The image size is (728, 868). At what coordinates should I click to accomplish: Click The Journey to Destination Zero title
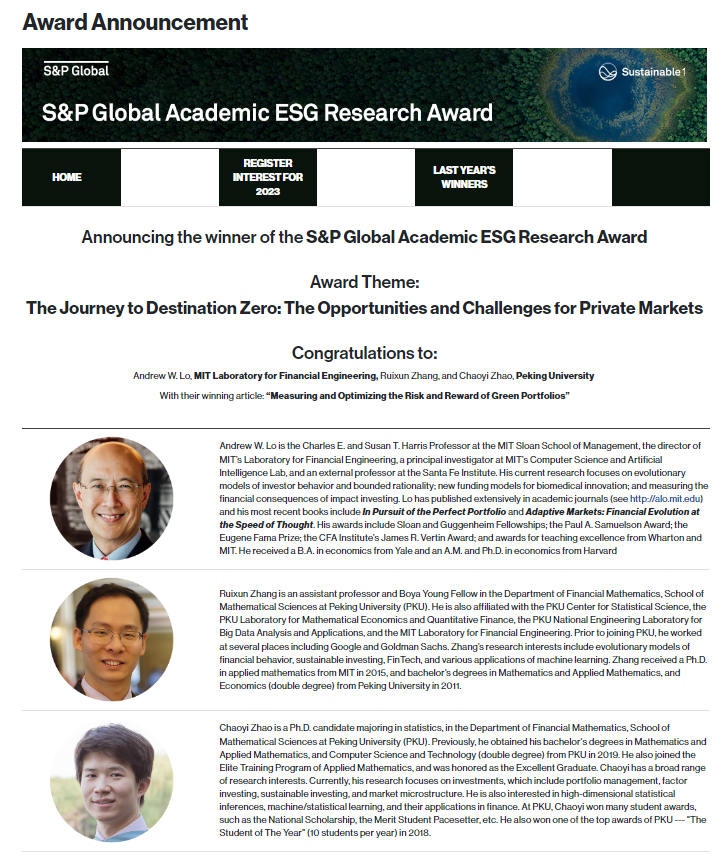(x=364, y=308)
